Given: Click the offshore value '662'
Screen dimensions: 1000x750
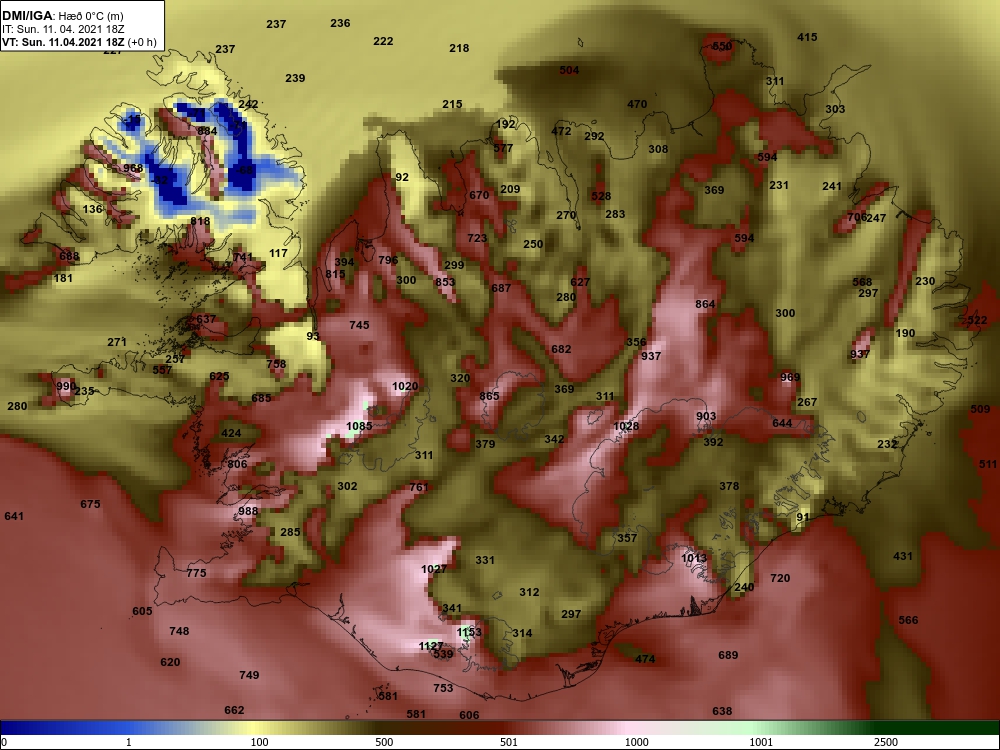Looking at the screenshot, I should (x=234, y=710).
